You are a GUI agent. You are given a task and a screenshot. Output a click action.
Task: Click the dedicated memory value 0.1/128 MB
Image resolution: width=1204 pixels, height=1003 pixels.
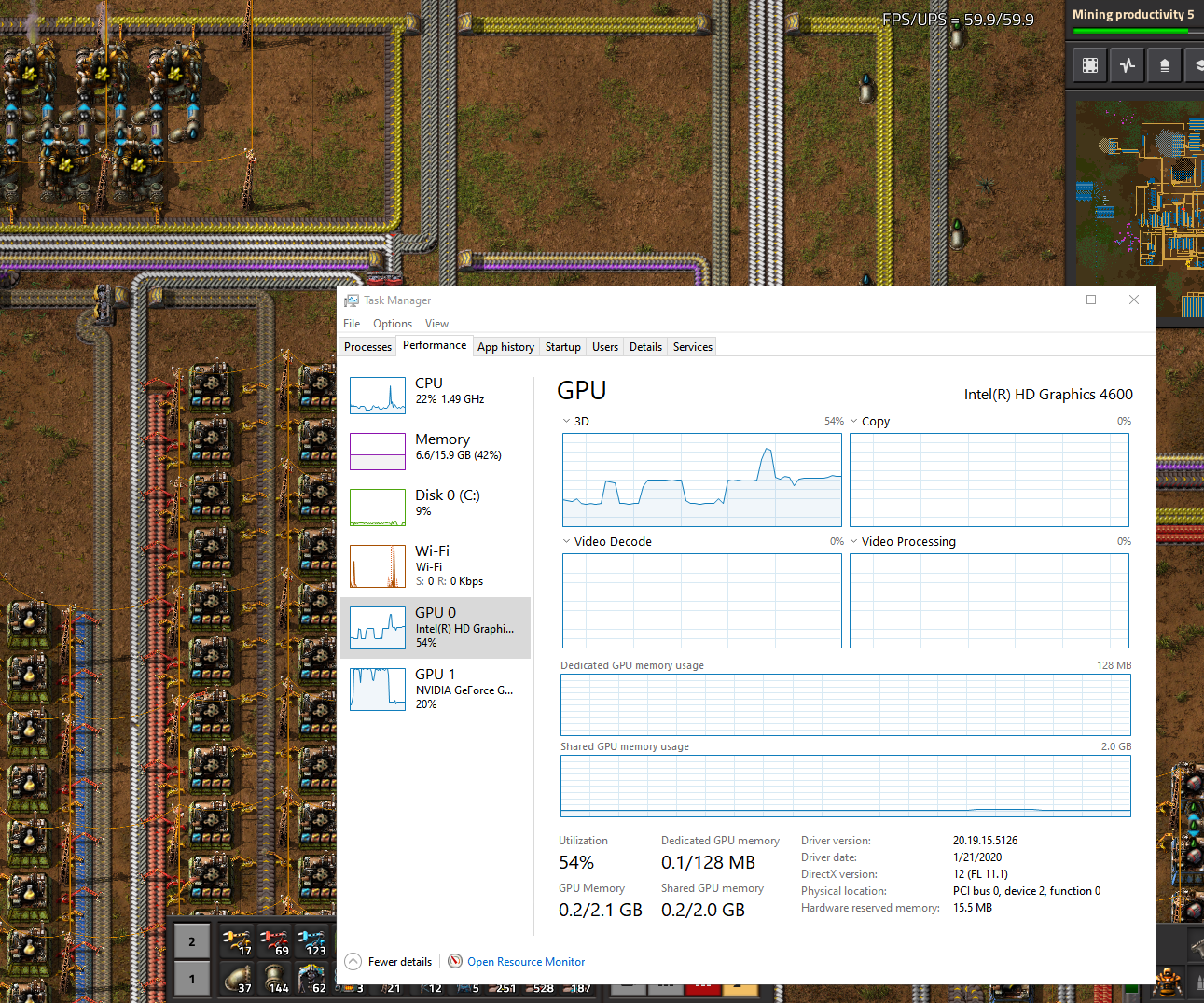point(708,862)
